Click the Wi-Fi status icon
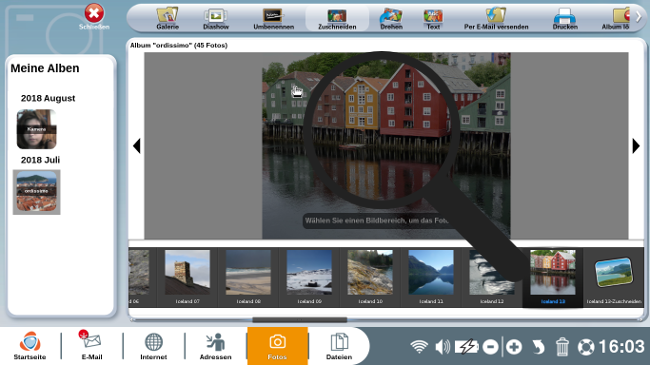Screen dimensions: 650x365 click(x=419, y=346)
